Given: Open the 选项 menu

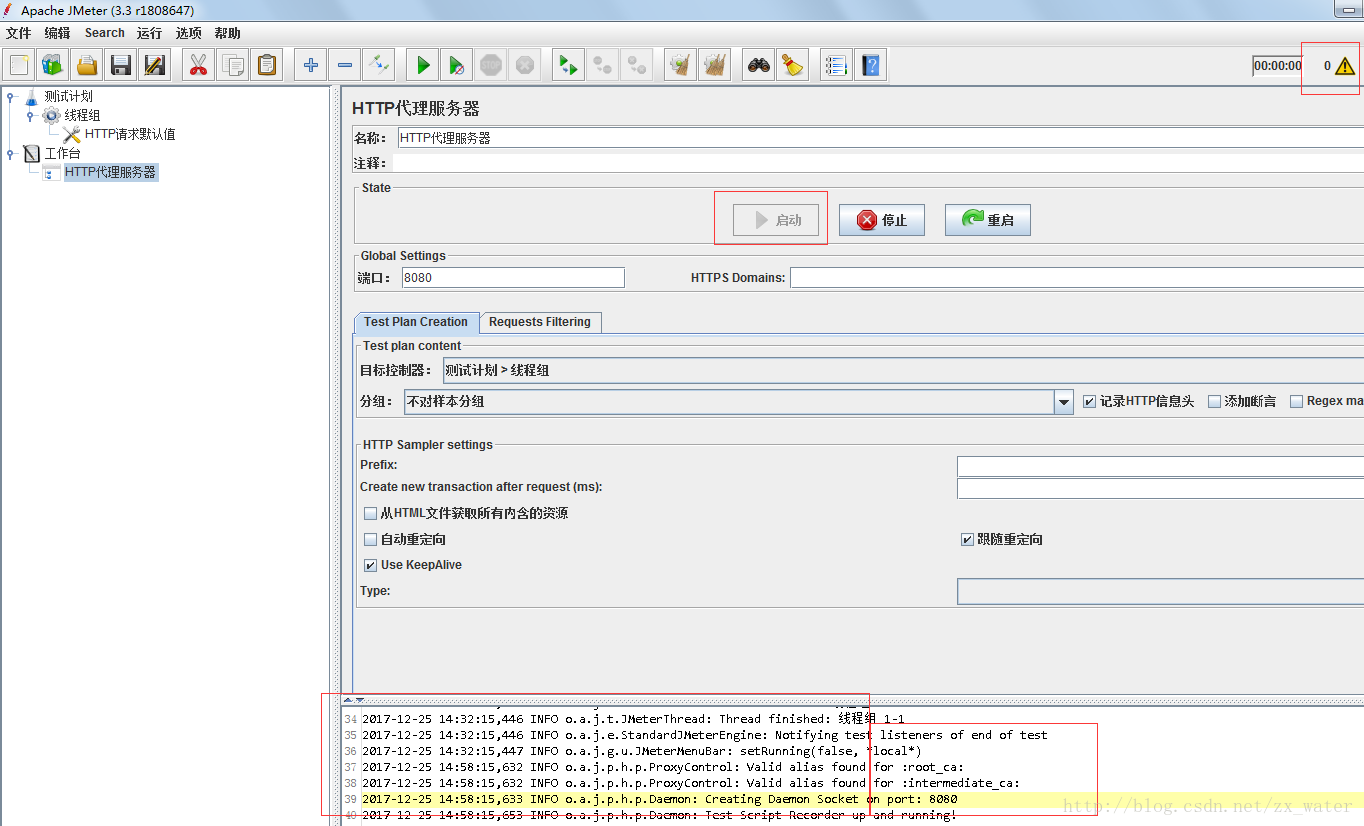Looking at the screenshot, I should [x=188, y=33].
